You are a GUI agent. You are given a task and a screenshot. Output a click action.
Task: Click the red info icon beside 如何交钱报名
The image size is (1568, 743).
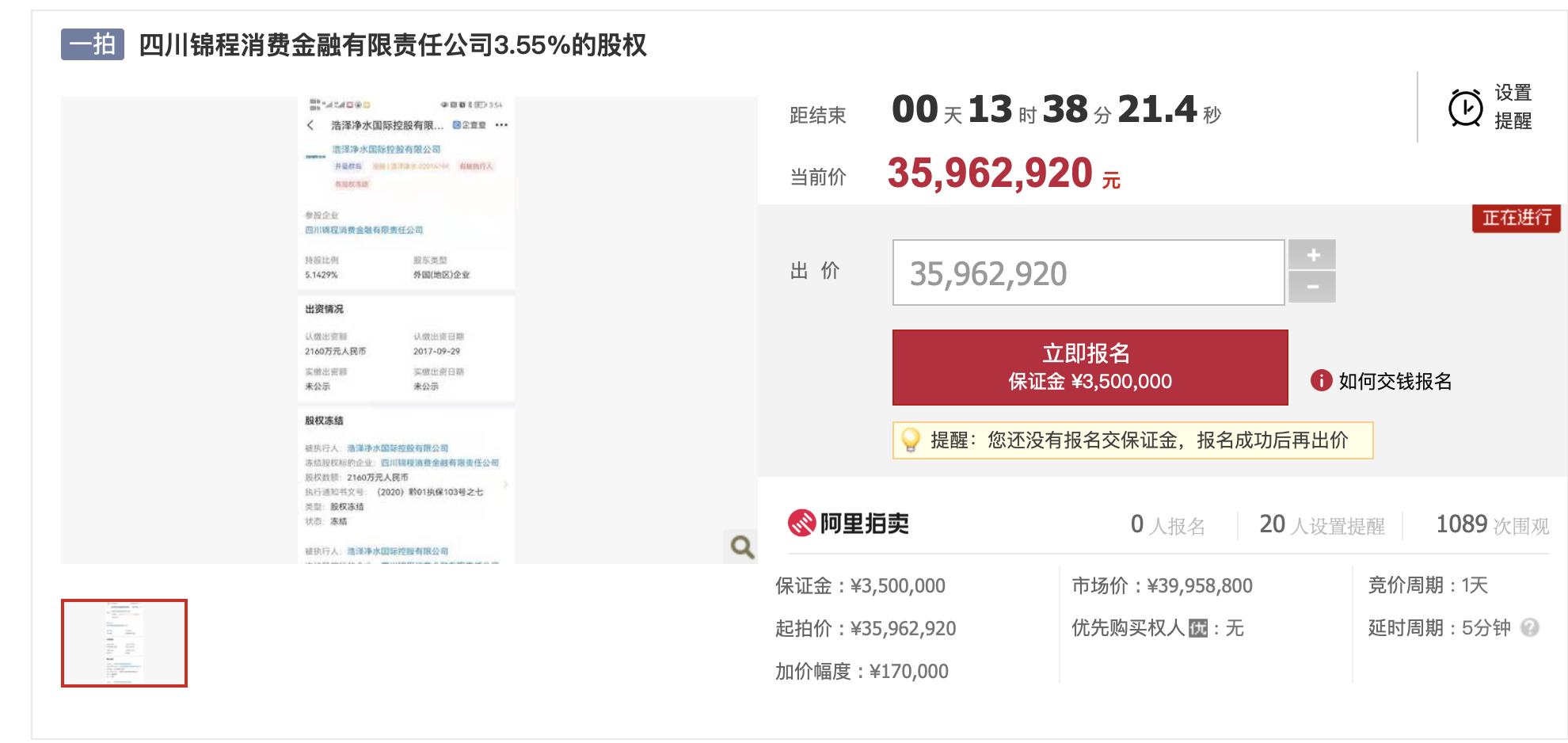[x=1320, y=381]
